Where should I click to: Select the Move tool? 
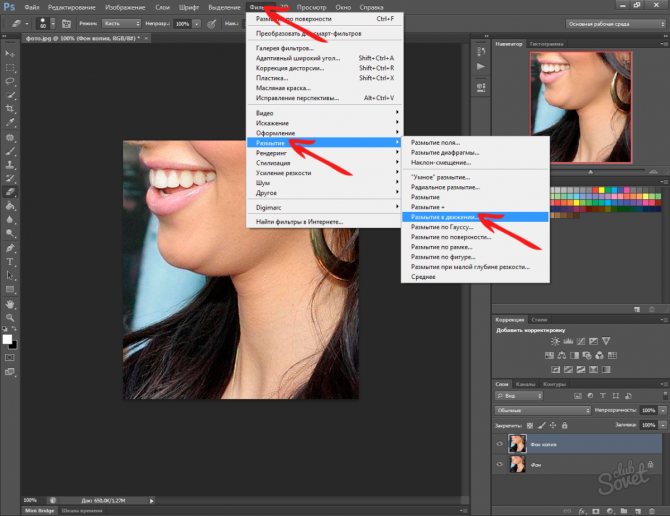tap(10, 52)
